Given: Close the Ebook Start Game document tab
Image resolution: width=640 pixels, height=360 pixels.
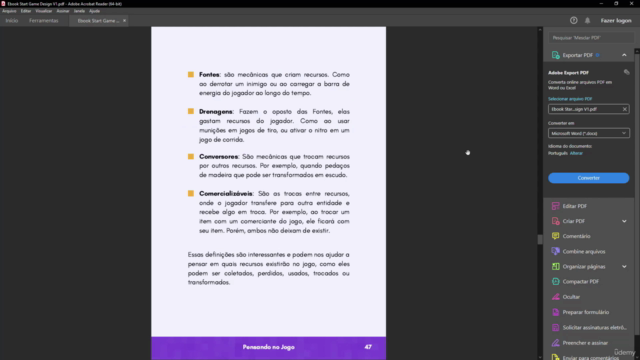Looking at the screenshot, I should click(x=124, y=20).
